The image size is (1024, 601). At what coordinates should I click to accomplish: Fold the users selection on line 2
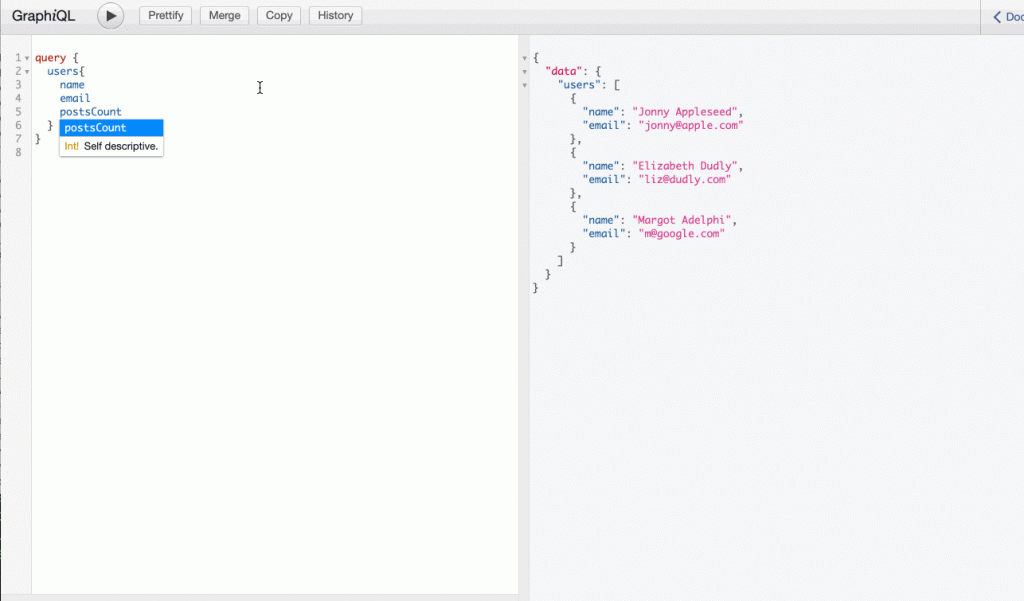(27, 72)
